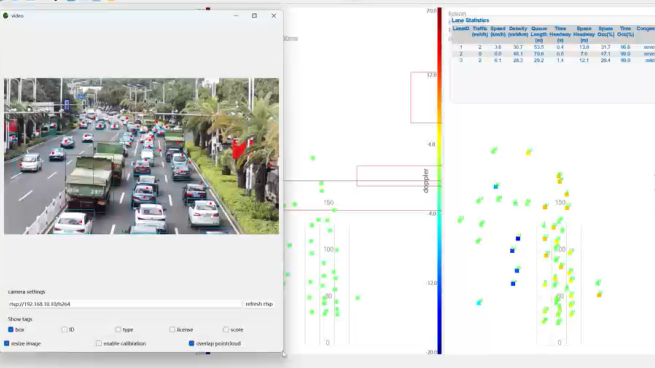Toggle the box tag checkbox
Image resolution: width=655 pixels, height=368 pixels.
11,330
